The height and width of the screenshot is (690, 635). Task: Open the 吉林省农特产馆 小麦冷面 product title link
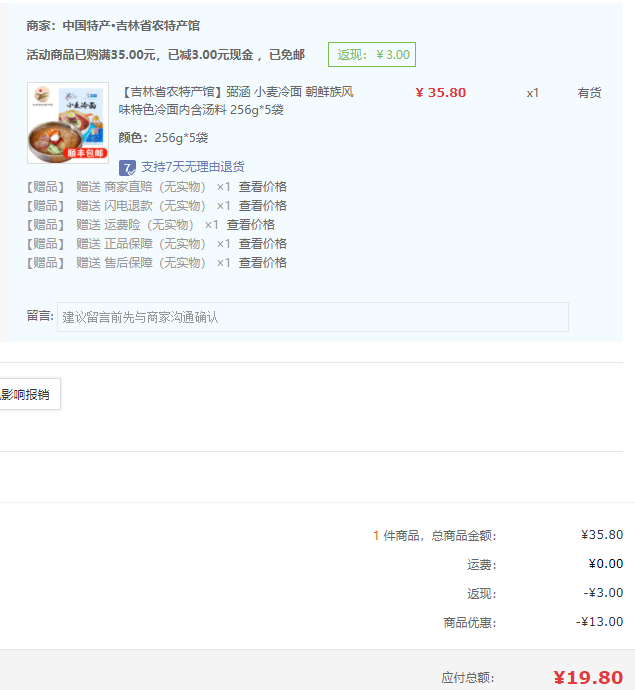[x=236, y=101]
